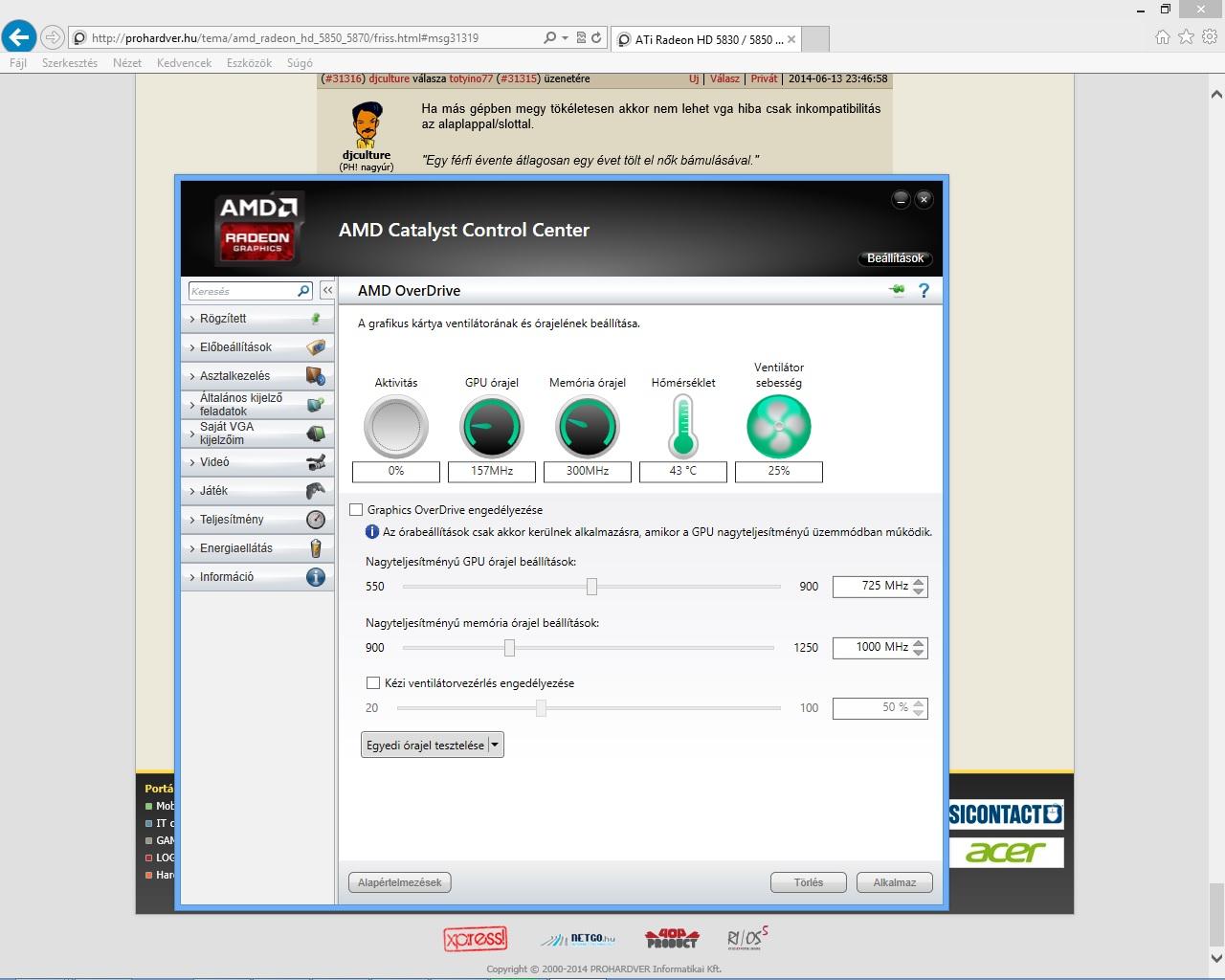Expand the Videó section
The width and height of the screenshot is (1225, 980).
click(256, 462)
